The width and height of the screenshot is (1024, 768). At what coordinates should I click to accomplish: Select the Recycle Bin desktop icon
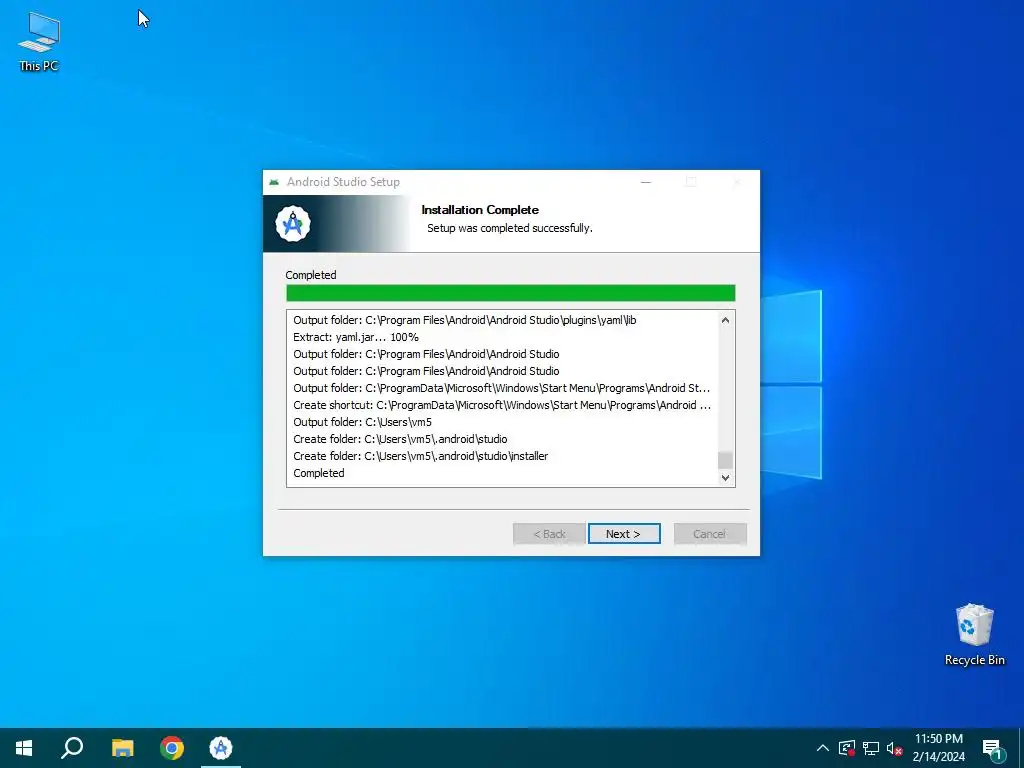974,635
